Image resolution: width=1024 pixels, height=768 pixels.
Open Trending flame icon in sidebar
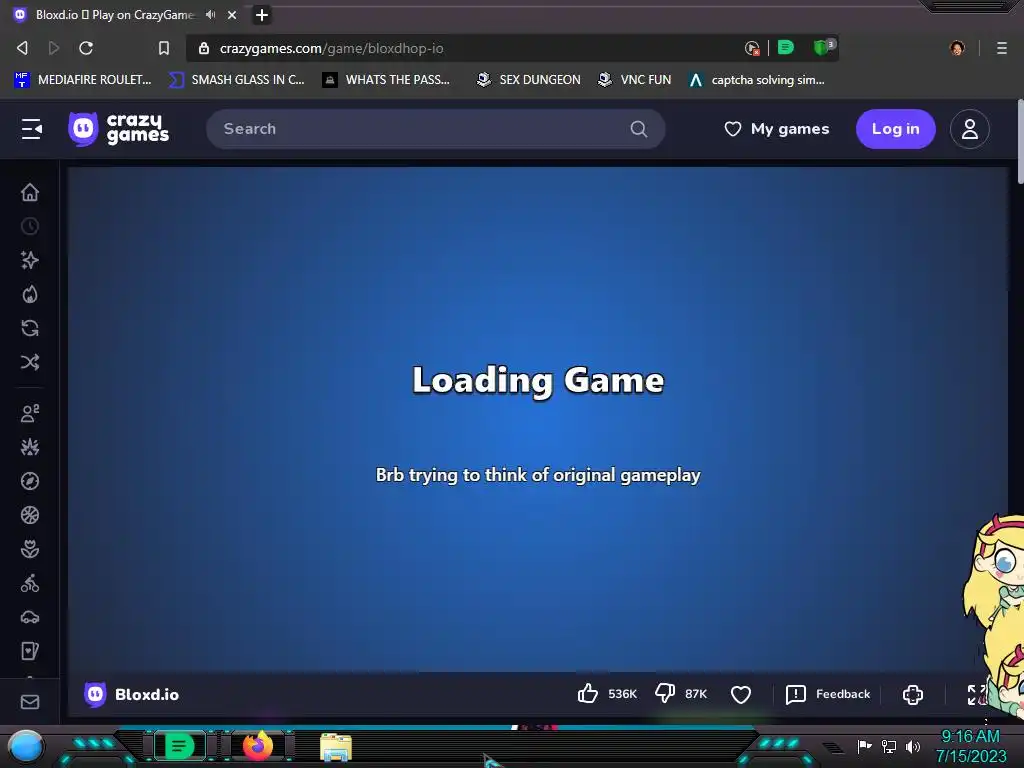(30, 294)
